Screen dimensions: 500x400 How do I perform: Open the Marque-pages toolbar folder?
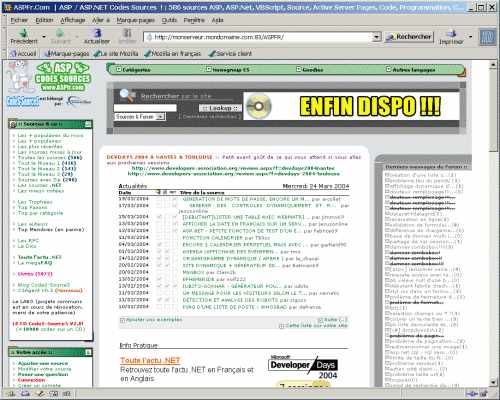click(x=67, y=53)
